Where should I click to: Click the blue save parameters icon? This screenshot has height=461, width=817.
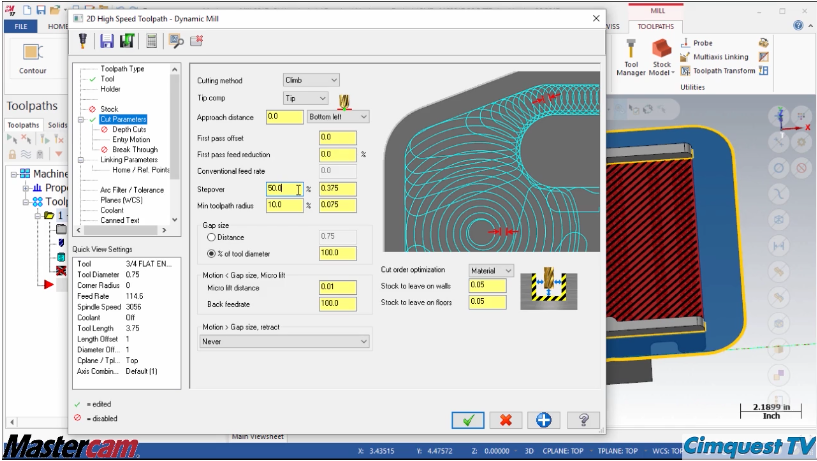(x=107, y=41)
